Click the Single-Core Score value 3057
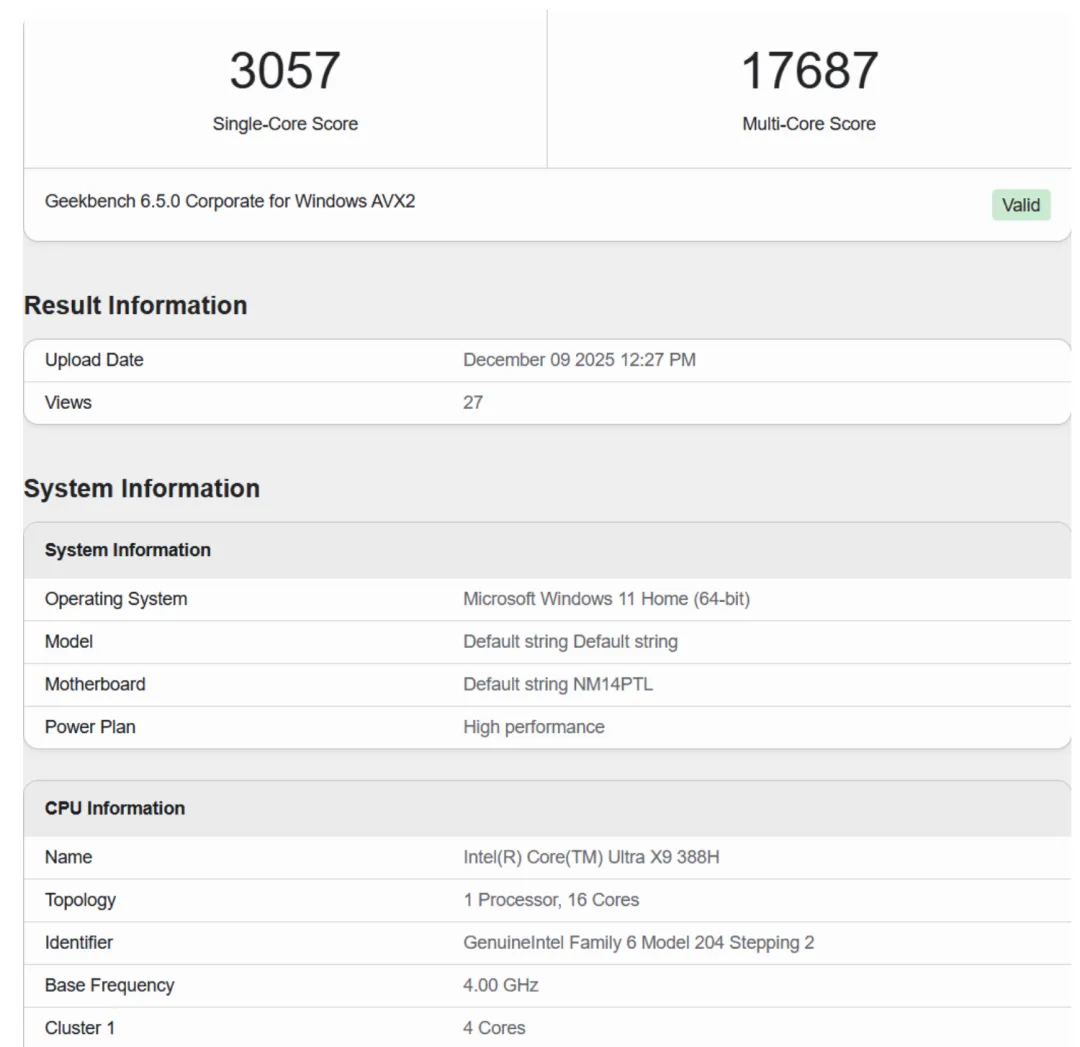1080x1047 pixels. [x=283, y=69]
